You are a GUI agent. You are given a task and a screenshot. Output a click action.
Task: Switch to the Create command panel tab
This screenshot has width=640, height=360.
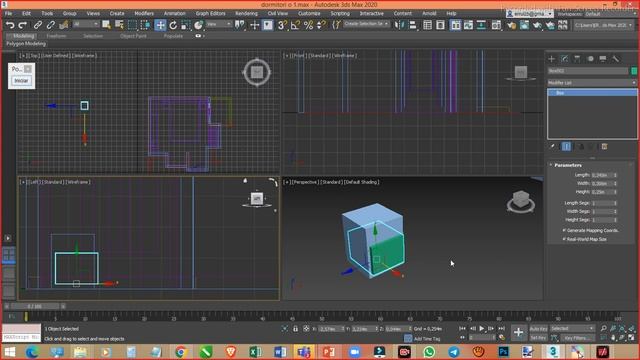point(551,59)
